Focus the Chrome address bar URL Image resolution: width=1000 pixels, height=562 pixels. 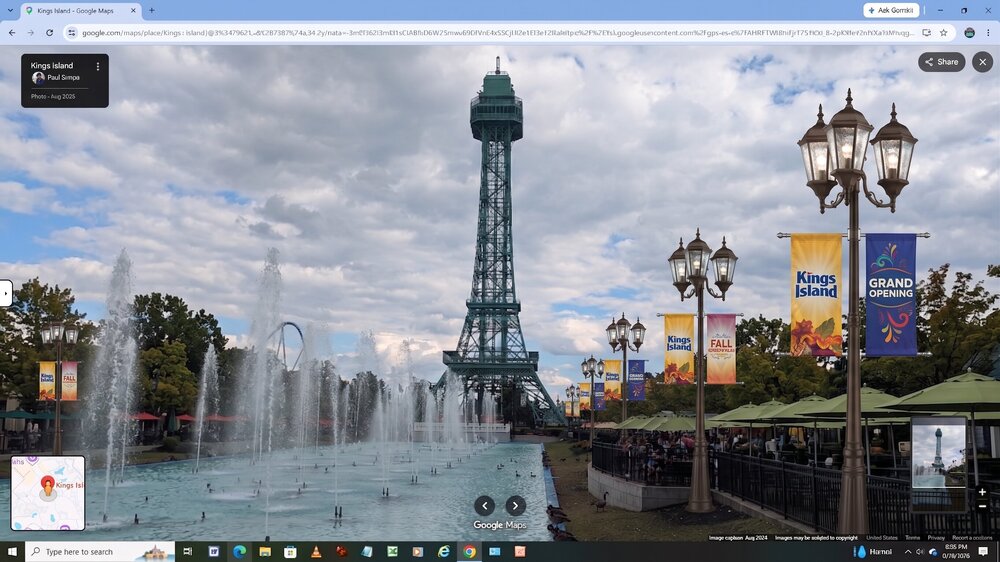[x=497, y=33]
